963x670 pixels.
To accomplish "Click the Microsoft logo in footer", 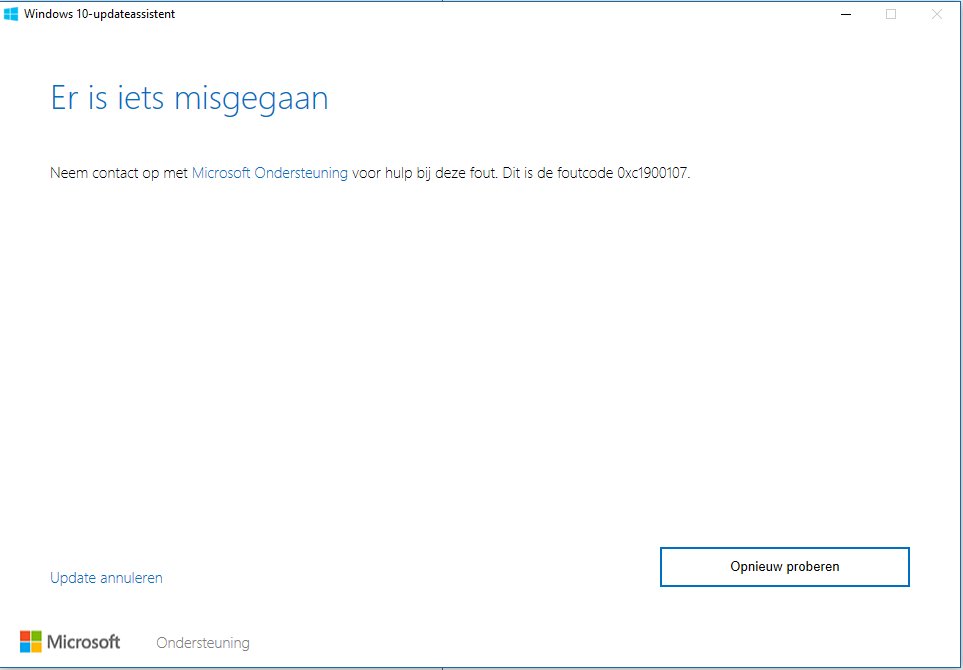I will tap(70, 642).
